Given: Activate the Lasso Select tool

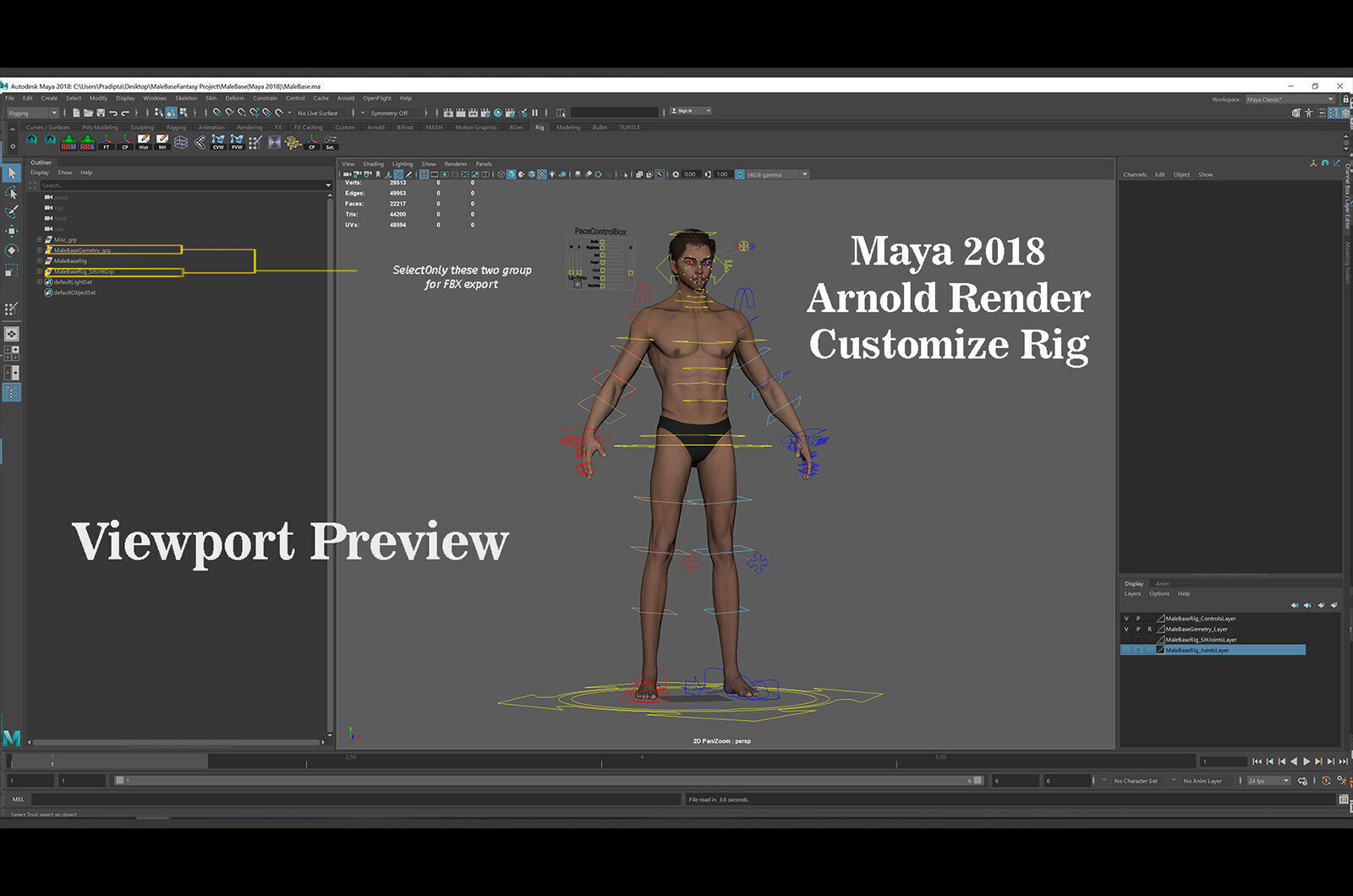Looking at the screenshot, I should [12, 193].
